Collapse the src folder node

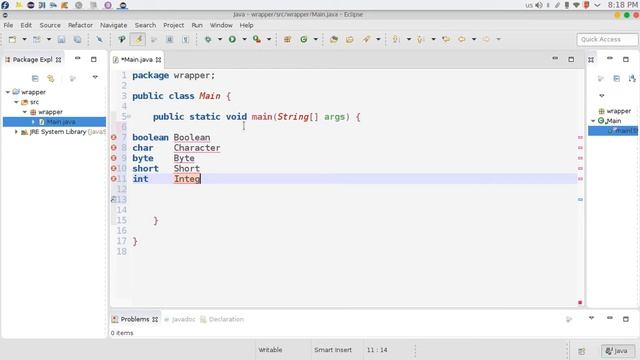pos(16,102)
